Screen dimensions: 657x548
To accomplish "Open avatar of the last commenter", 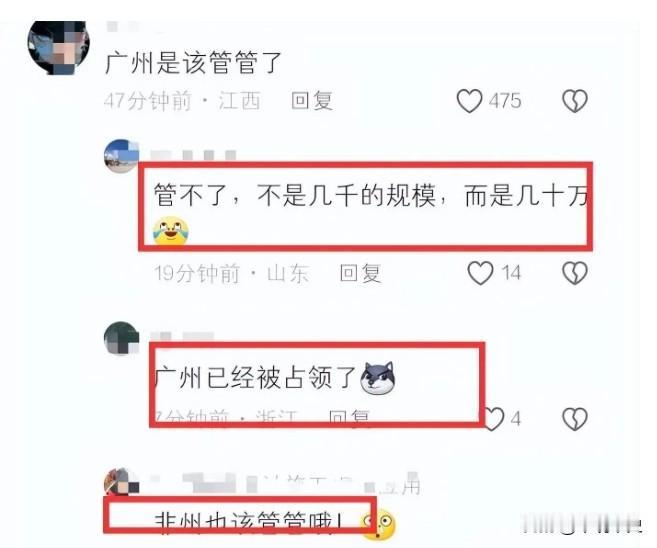I will coord(122,482).
